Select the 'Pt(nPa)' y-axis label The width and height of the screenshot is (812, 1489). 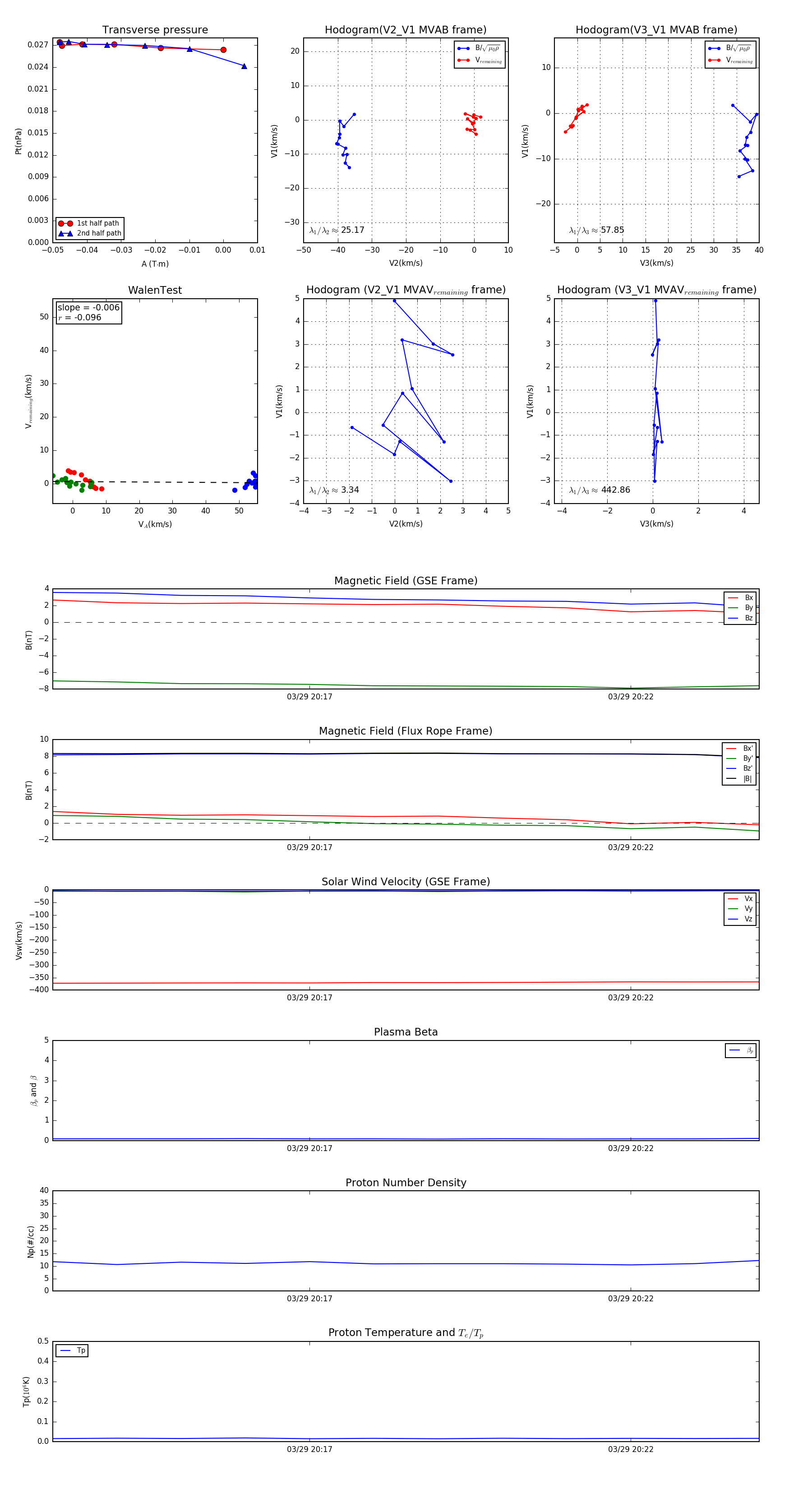pyautogui.click(x=18, y=141)
